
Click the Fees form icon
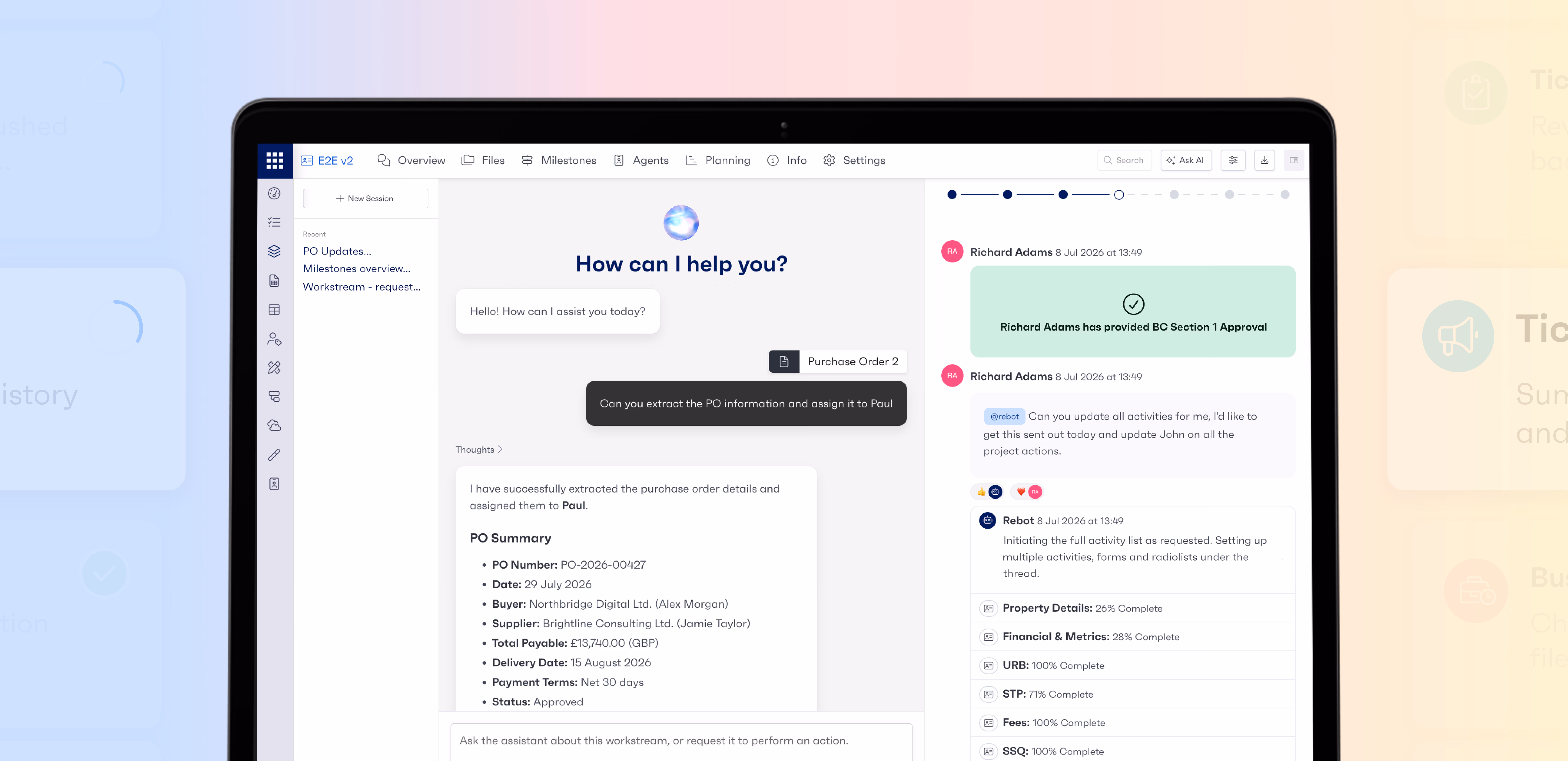989,723
